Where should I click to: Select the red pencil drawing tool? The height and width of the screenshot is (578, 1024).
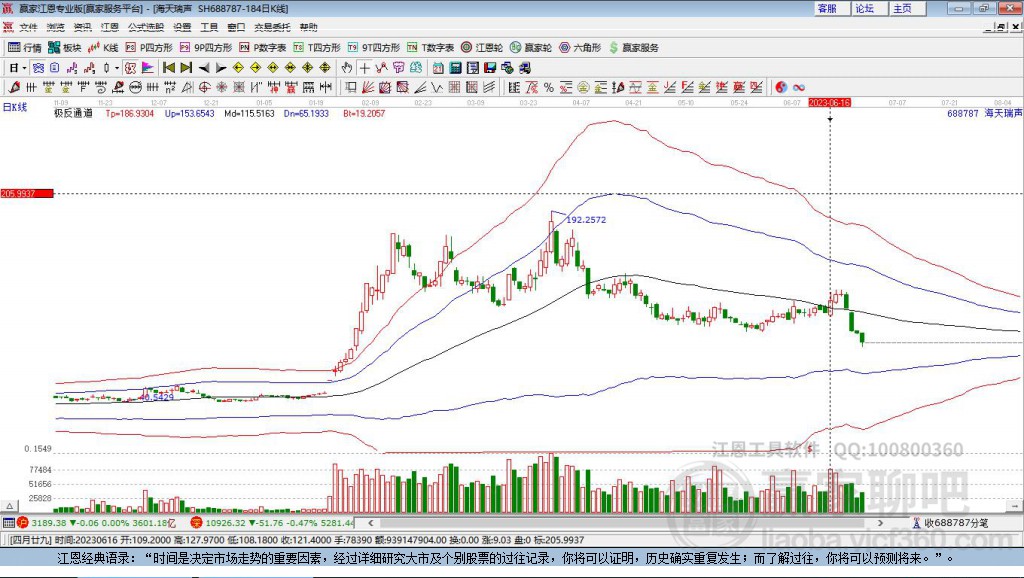(14, 87)
